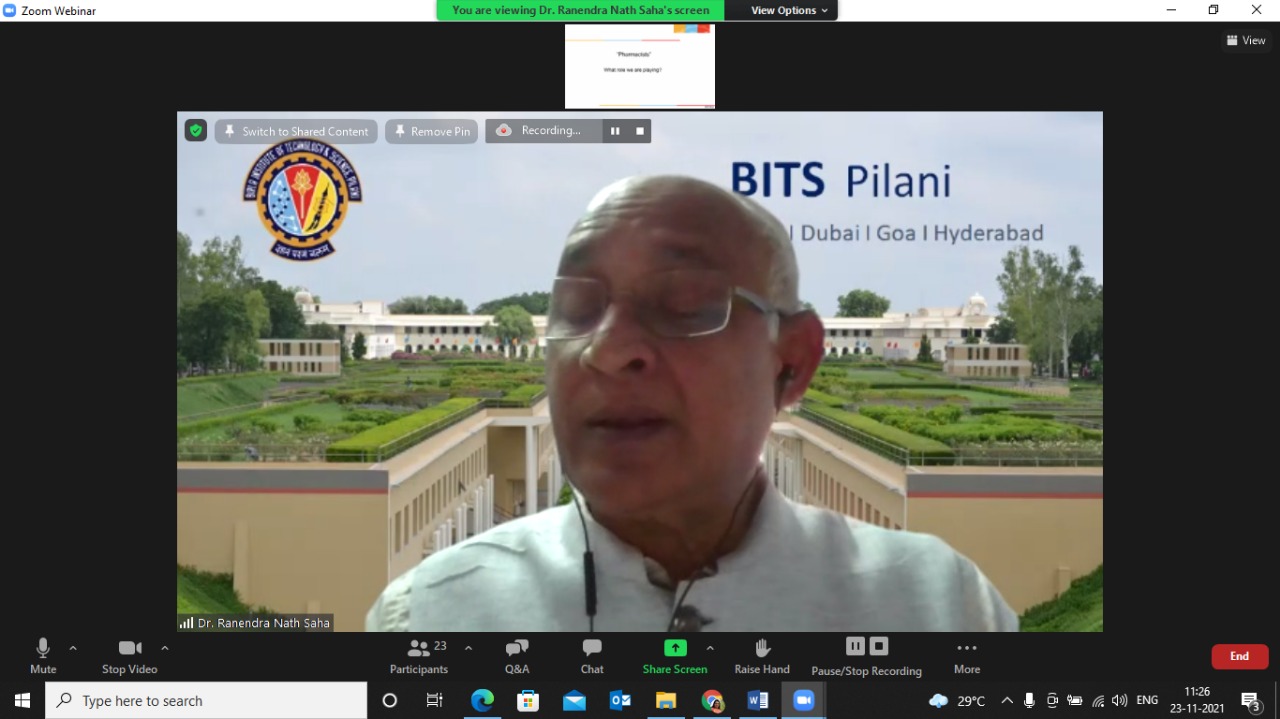The image size is (1280, 719).
Task: Select the shared screen thumbnail
Action: tap(640, 66)
